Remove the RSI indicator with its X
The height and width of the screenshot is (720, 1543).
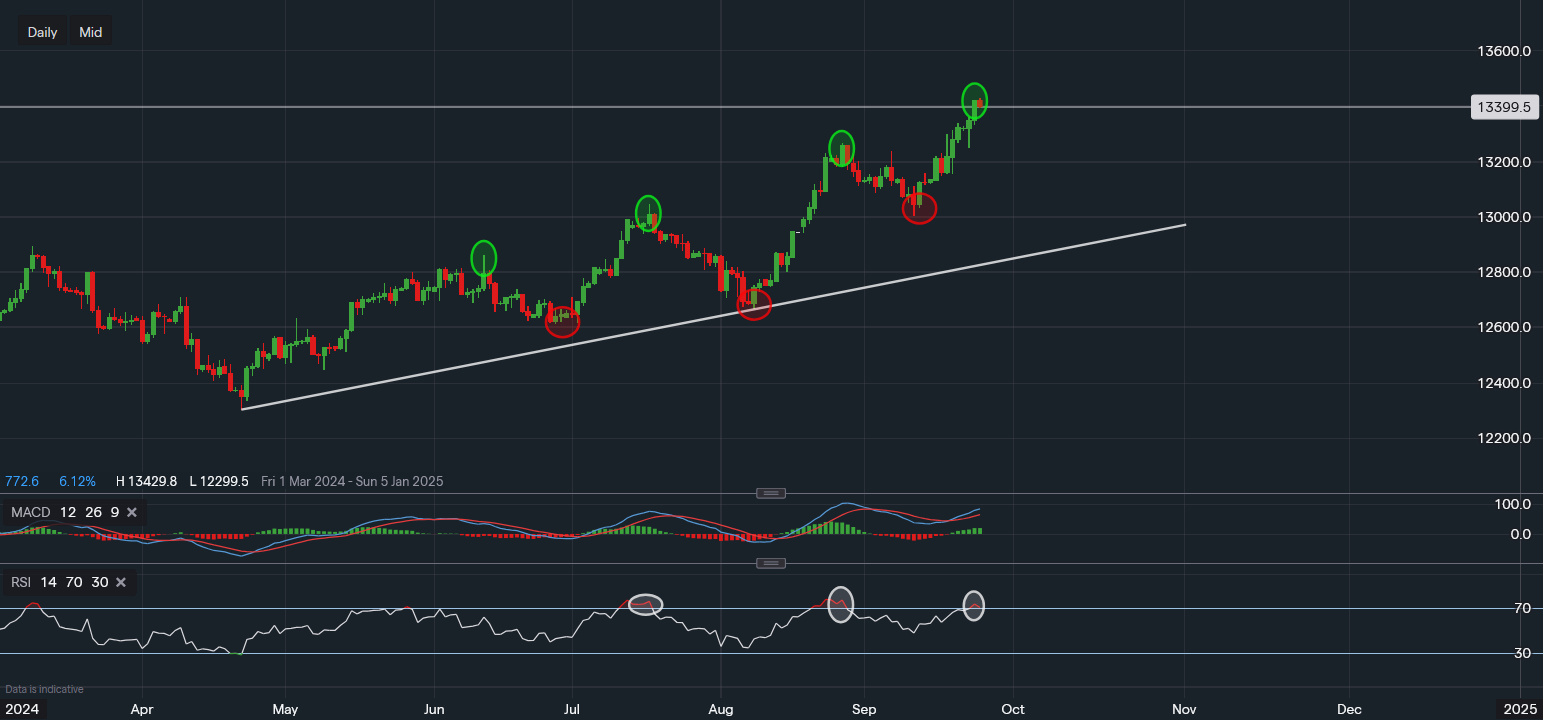click(121, 582)
